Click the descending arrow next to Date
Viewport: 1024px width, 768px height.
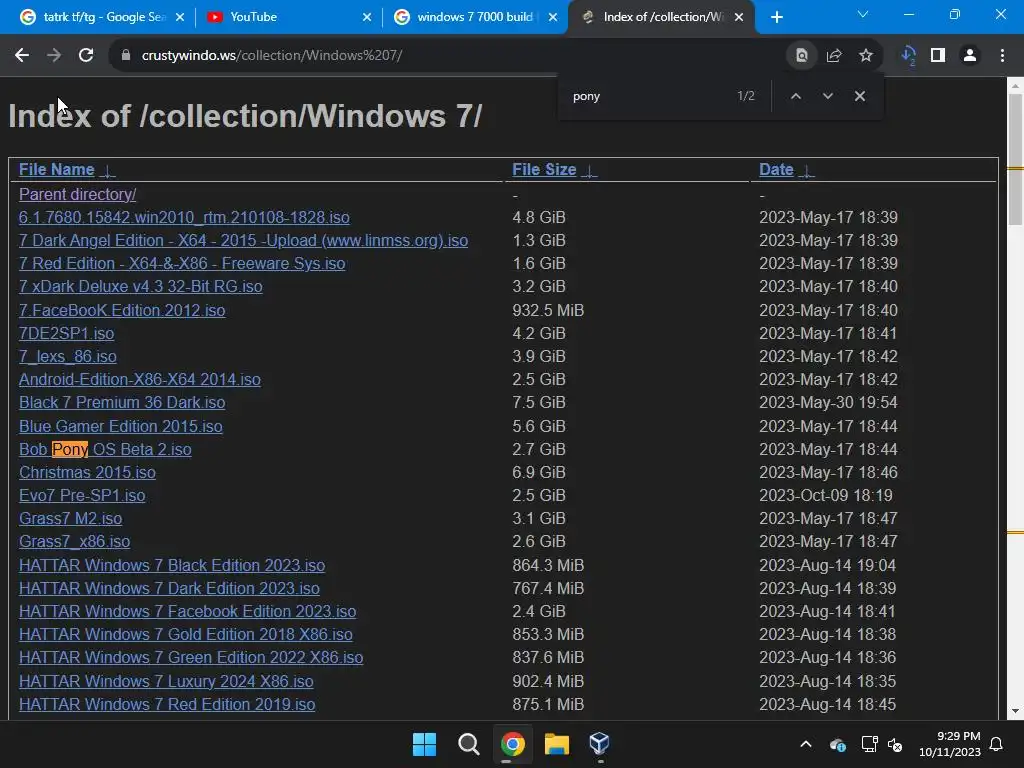(807, 171)
